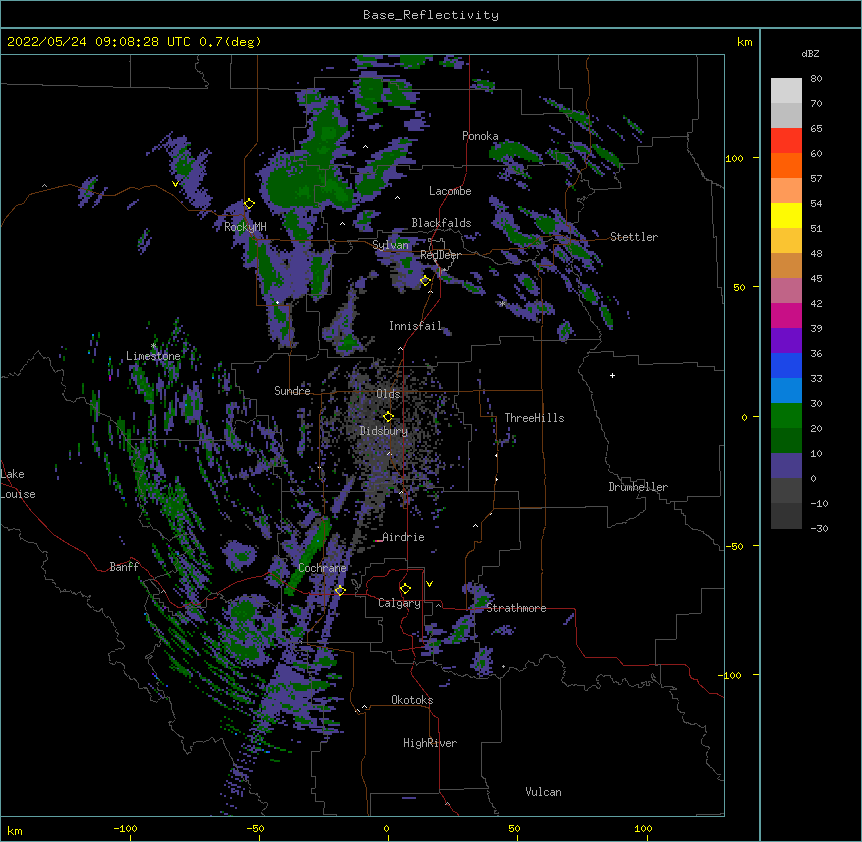Click the Olds label
Viewport: 862px width, 842px height.
(388, 394)
